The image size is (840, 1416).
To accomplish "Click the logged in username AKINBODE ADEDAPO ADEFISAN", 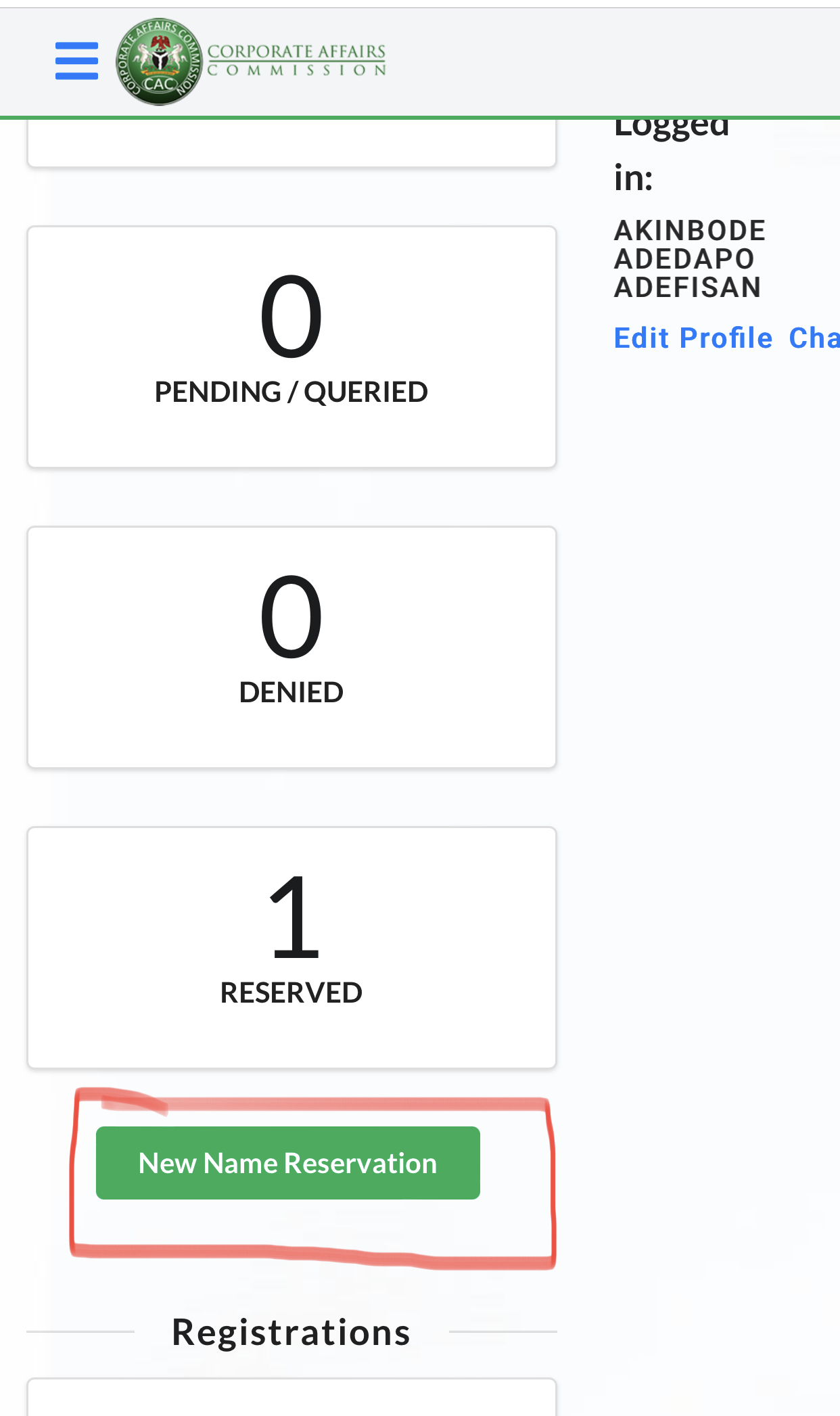I will 690,258.
